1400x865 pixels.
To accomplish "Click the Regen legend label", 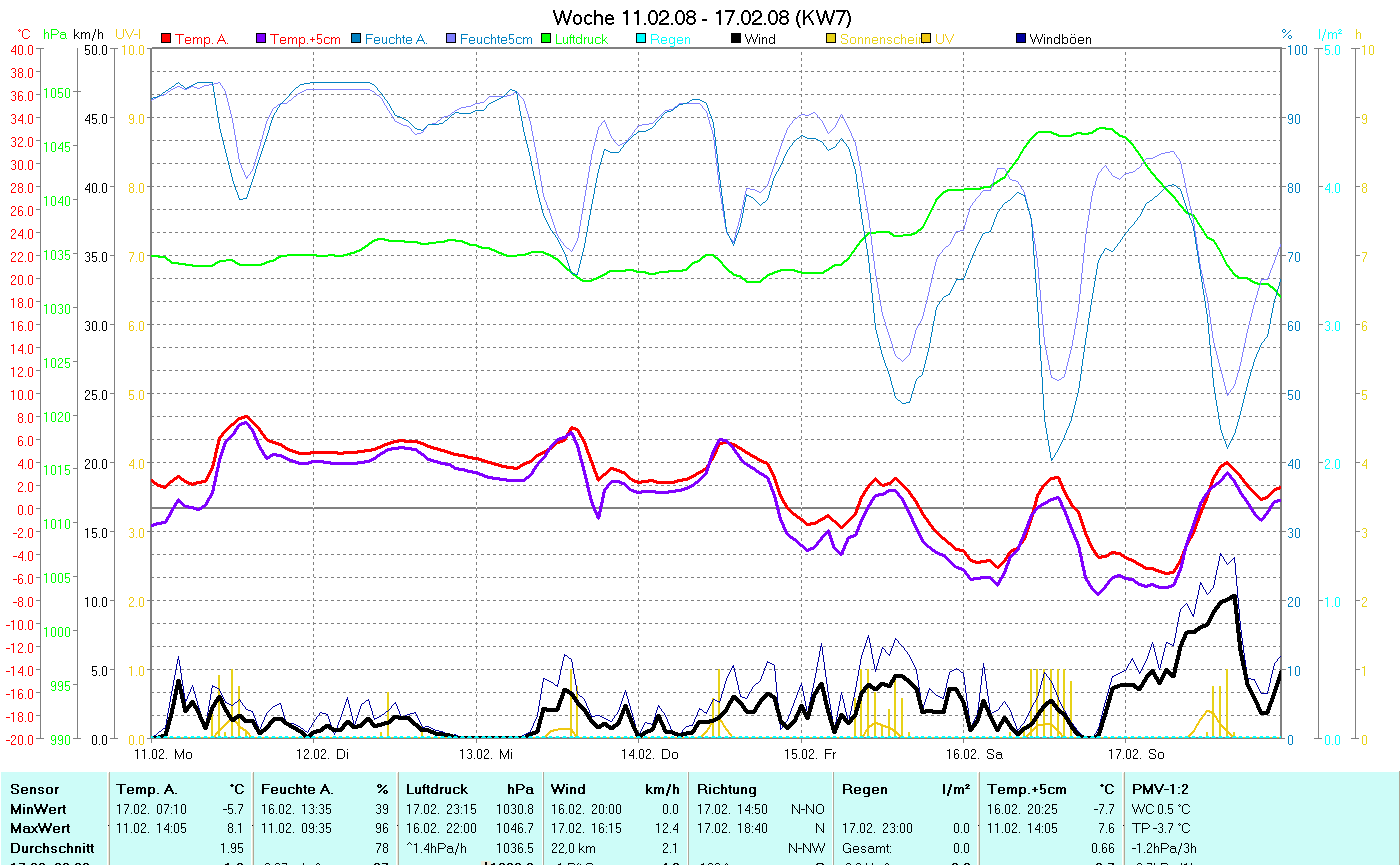I will [x=670, y=40].
